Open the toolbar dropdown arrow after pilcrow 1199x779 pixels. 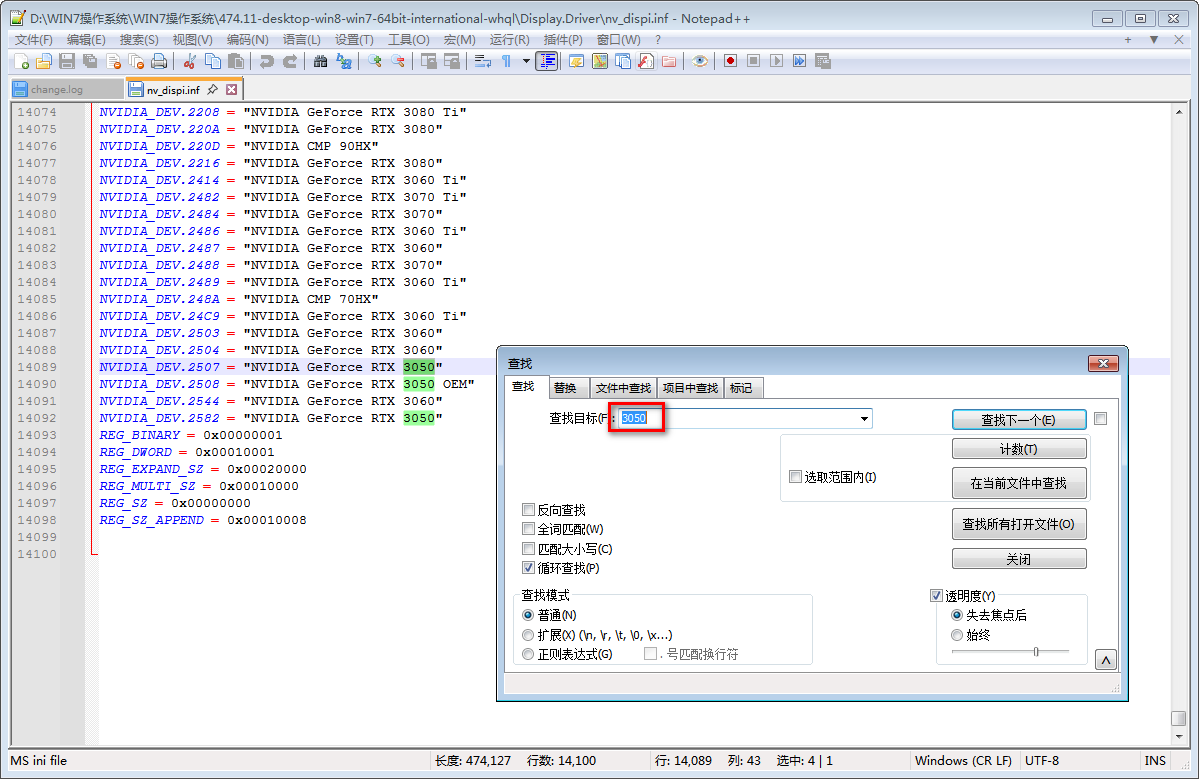tap(526, 61)
